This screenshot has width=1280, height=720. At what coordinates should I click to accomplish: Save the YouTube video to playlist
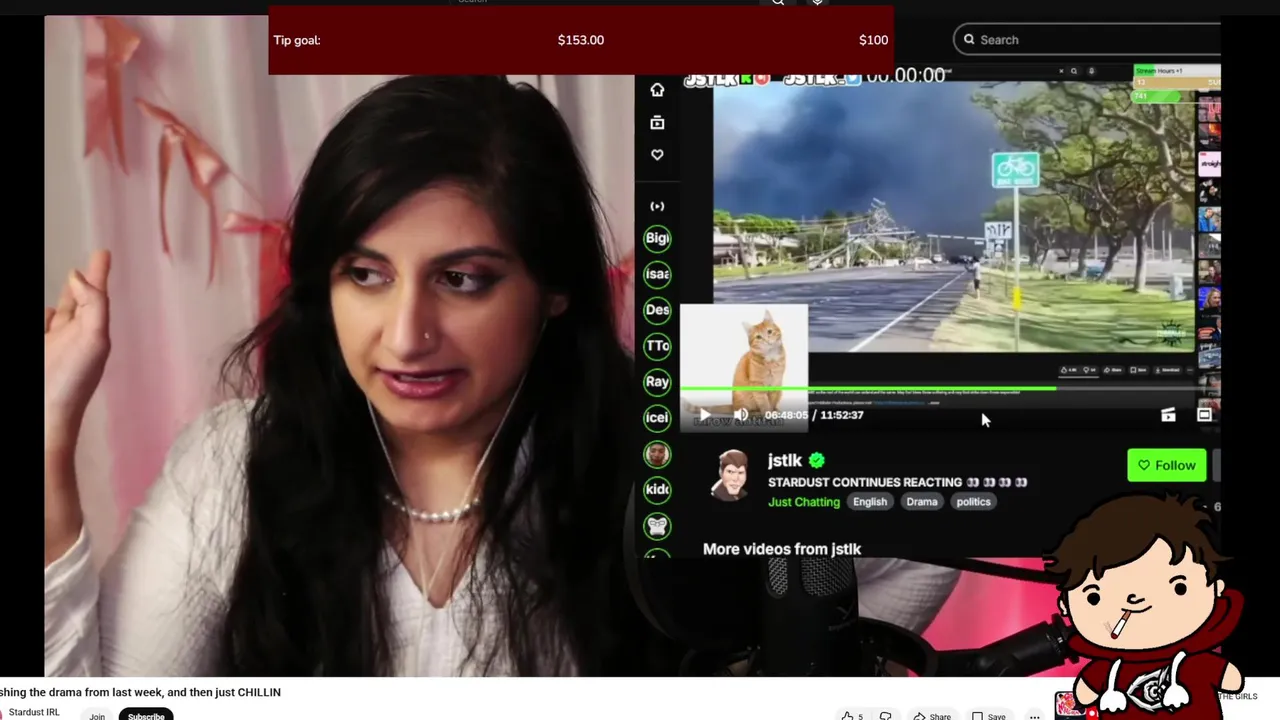[989, 716]
